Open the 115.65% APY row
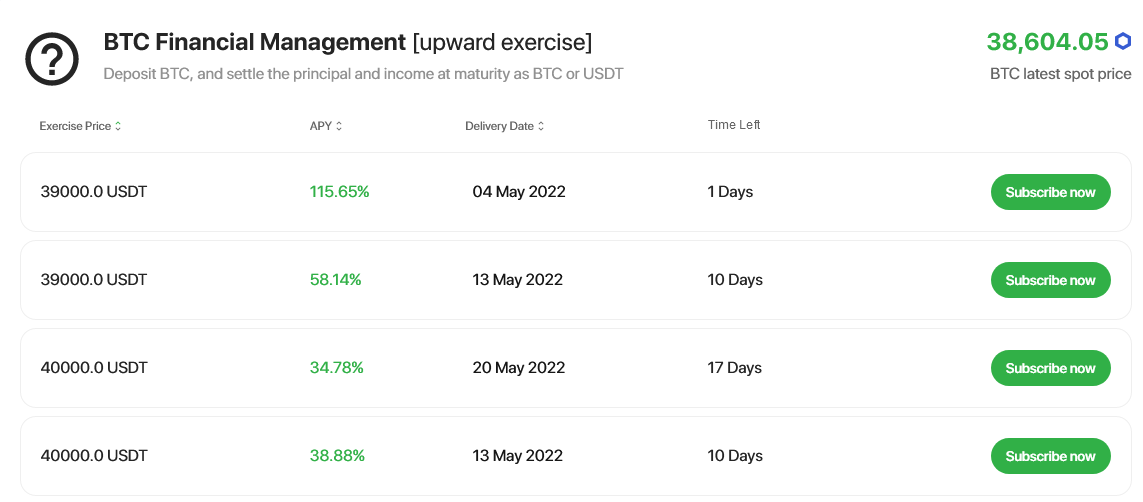Image resolution: width=1143 pixels, height=502 pixels. 576,192
